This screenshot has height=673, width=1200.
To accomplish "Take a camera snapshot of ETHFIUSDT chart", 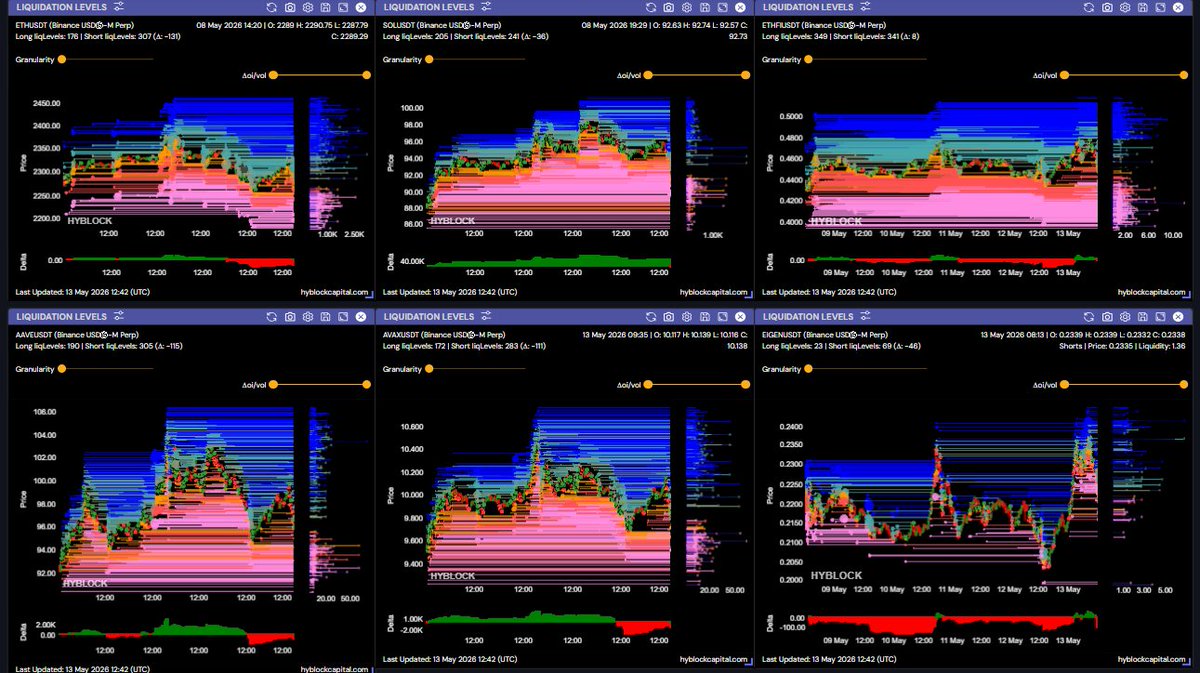I will tap(1107, 7).
